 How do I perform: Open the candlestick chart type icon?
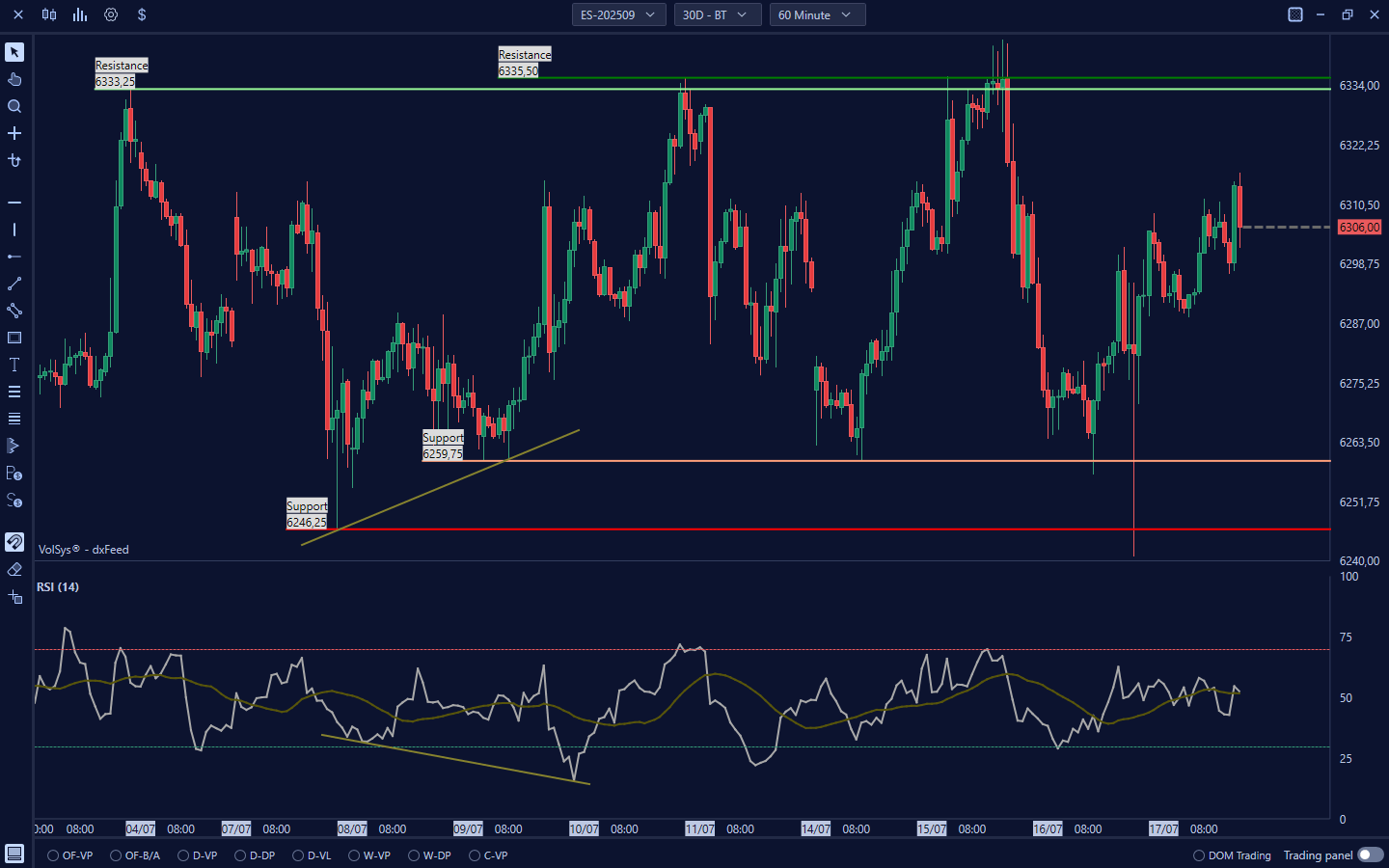(x=49, y=14)
